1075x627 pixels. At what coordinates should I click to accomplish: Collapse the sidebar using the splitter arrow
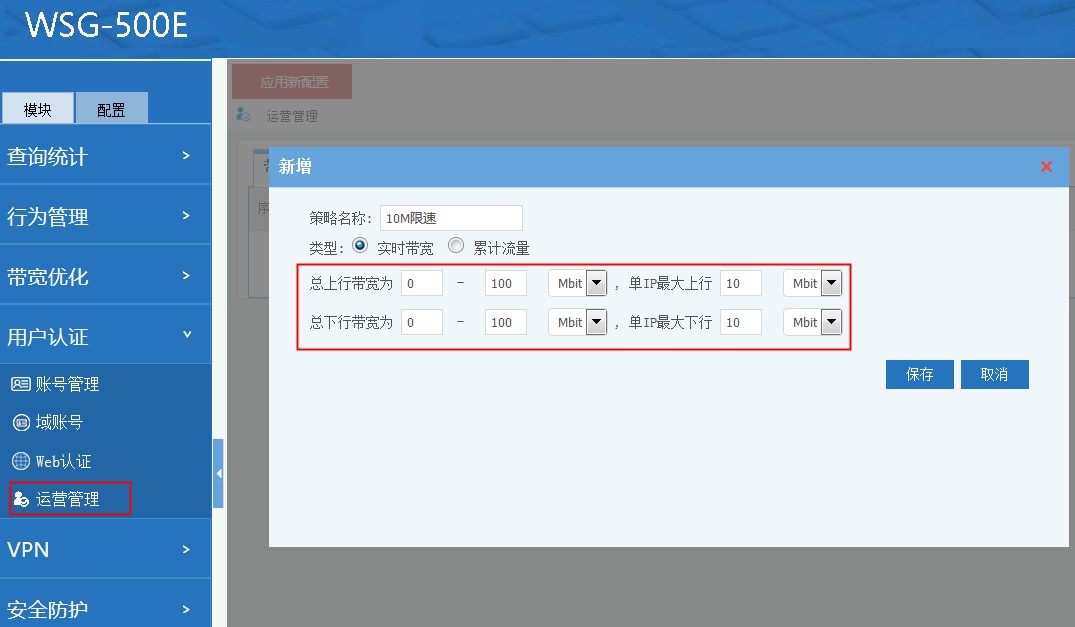point(218,473)
